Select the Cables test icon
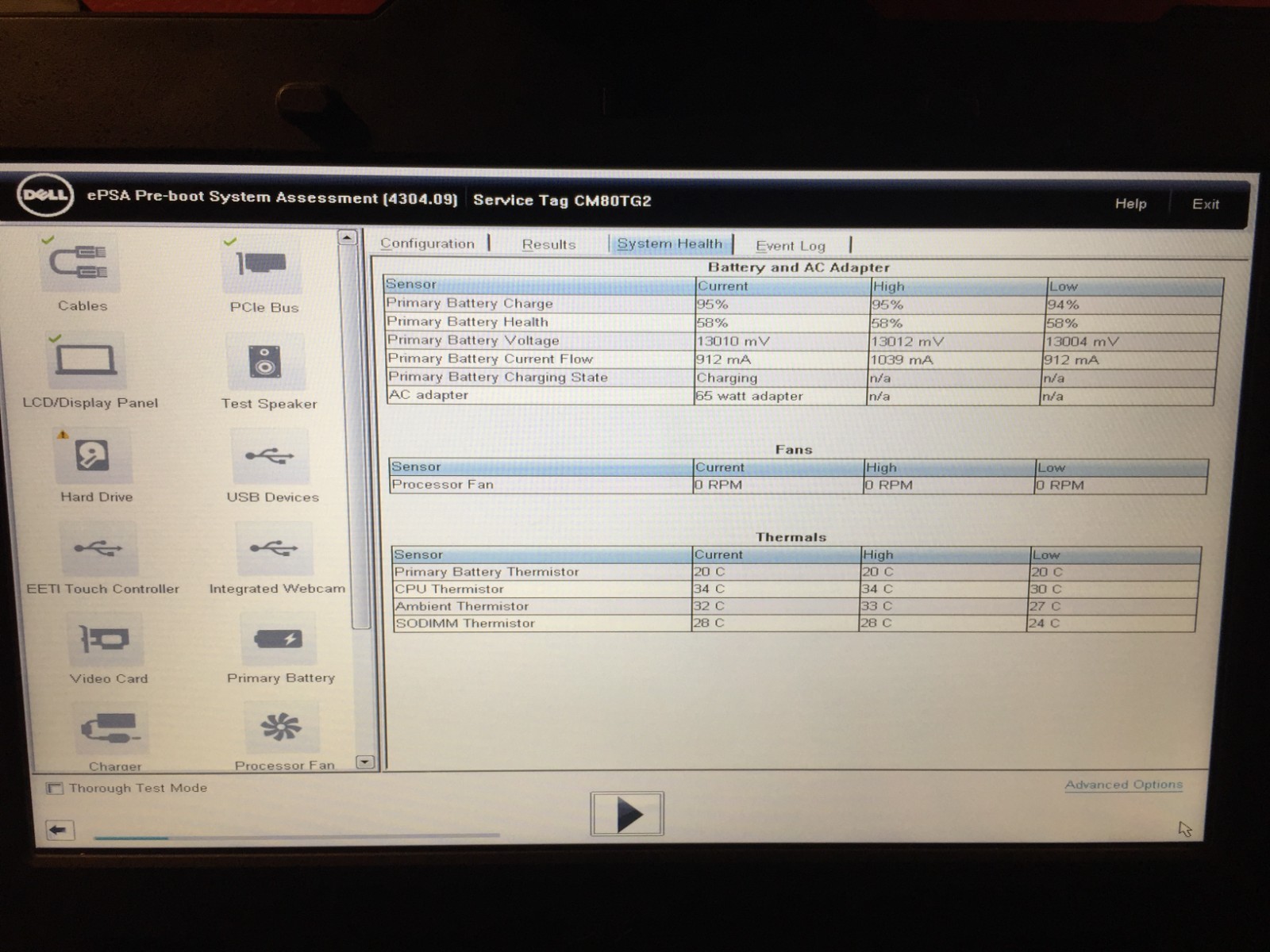Image resolution: width=1270 pixels, height=952 pixels. coord(79,264)
